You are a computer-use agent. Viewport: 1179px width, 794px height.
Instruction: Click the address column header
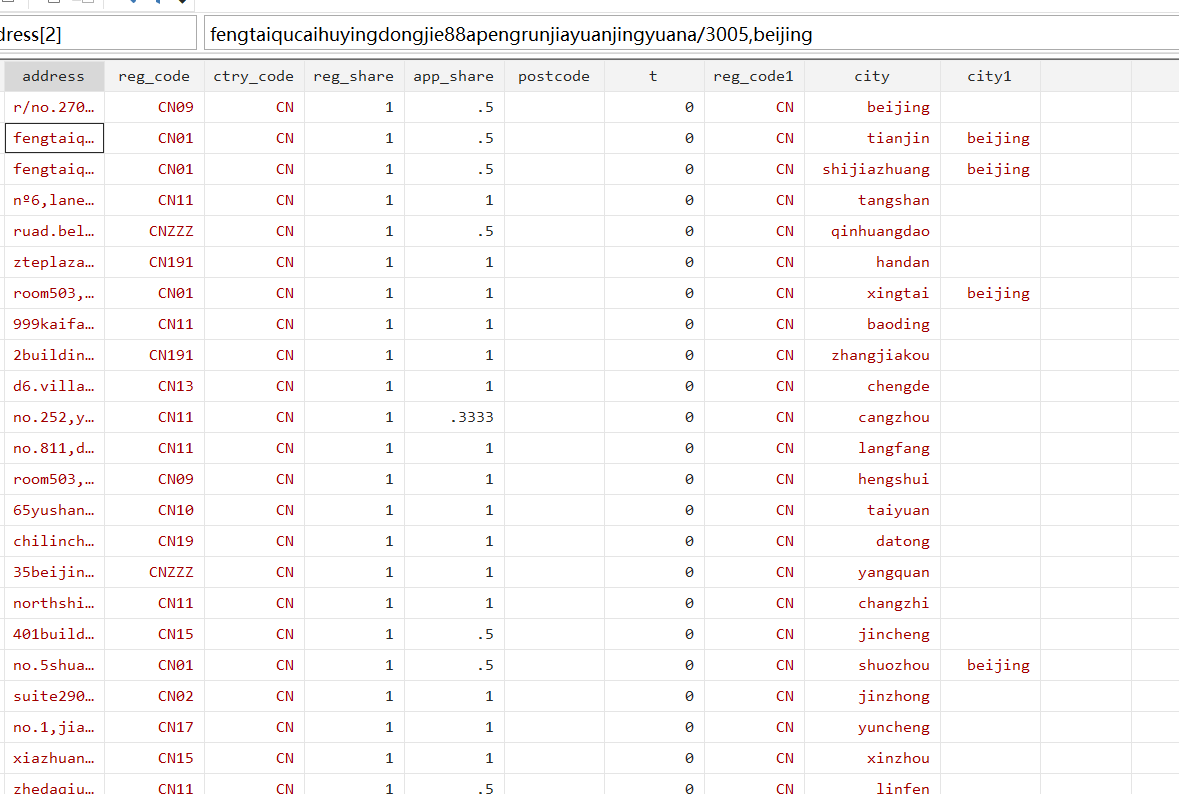[x=54, y=76]
